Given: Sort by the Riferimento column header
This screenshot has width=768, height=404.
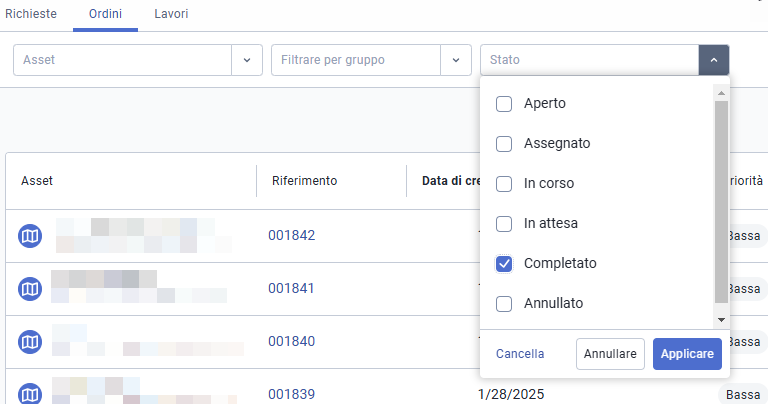Looking at the screenshot, I should [x=305, y=181].
